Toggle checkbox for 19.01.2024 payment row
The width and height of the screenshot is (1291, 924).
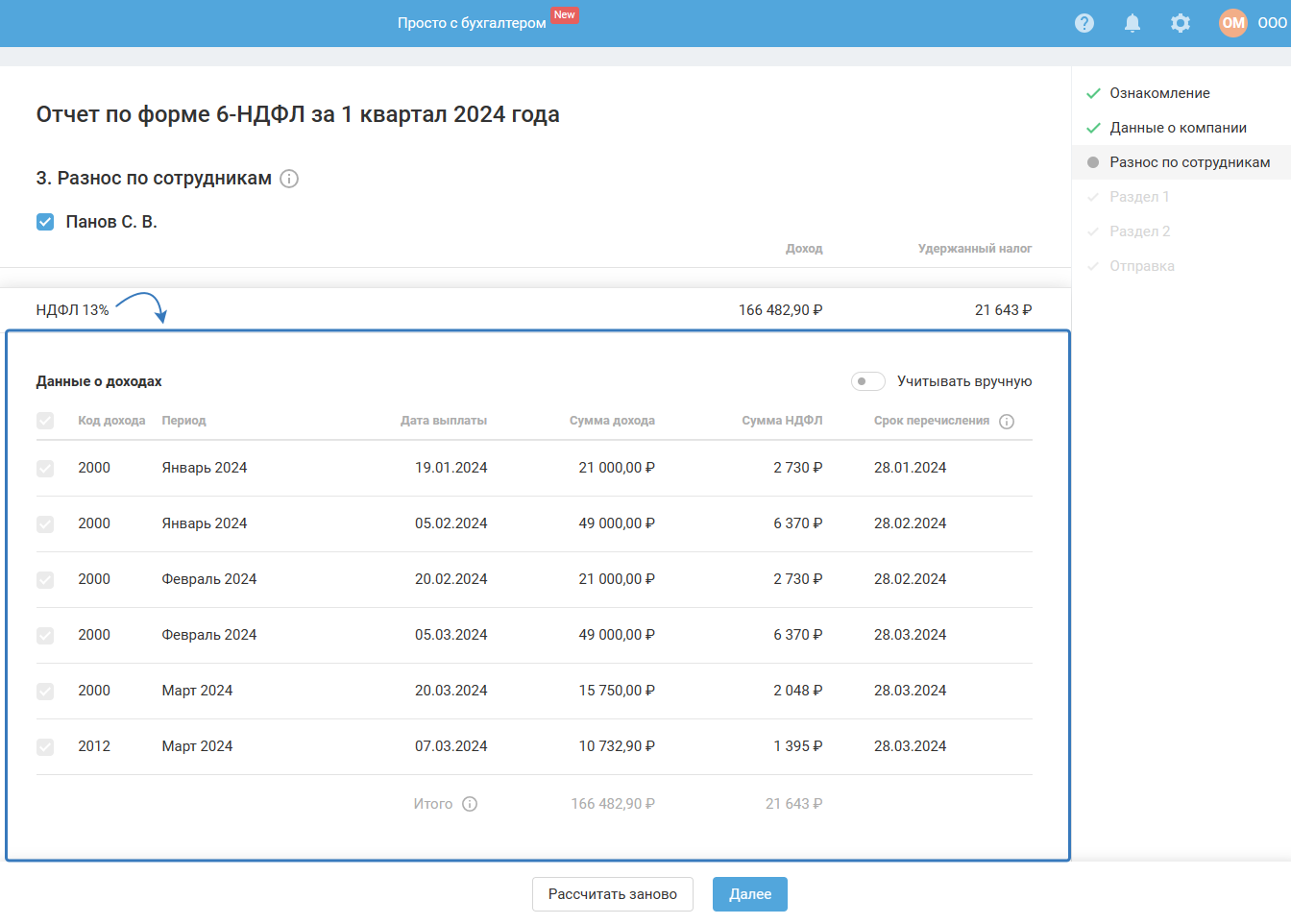tap(45, 468)
